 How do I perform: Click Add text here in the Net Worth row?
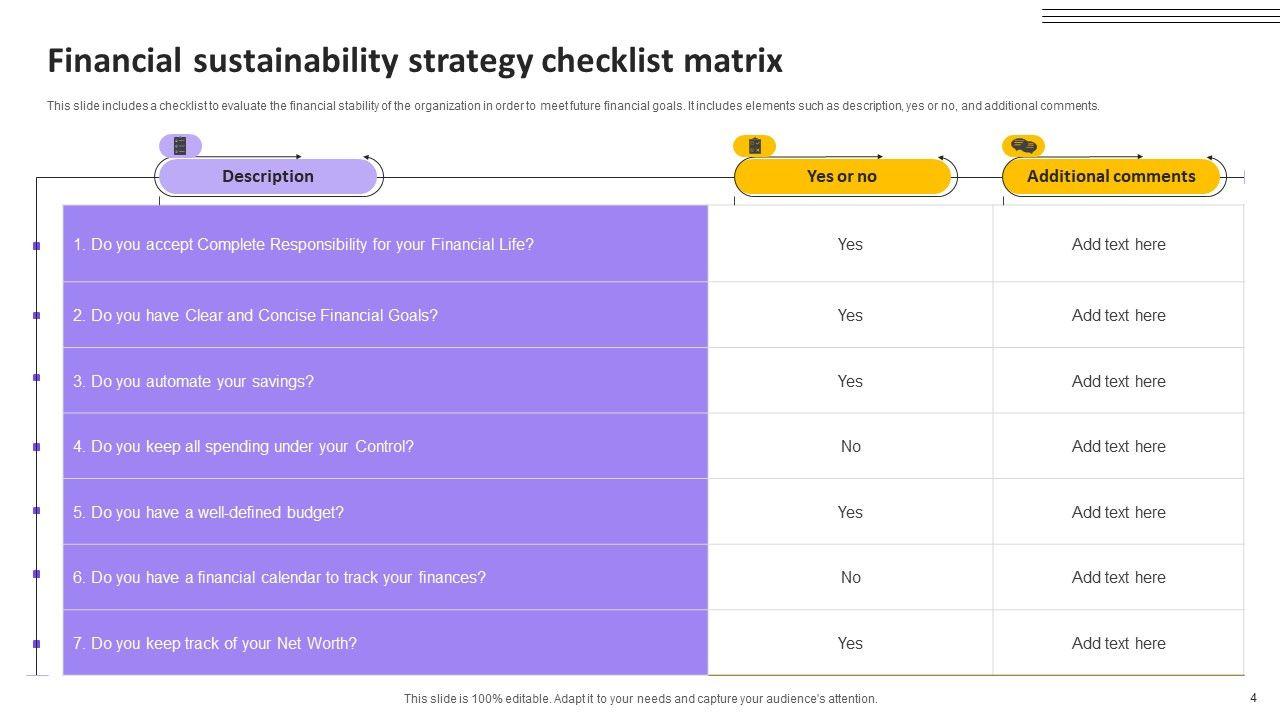click(1118, 643)
